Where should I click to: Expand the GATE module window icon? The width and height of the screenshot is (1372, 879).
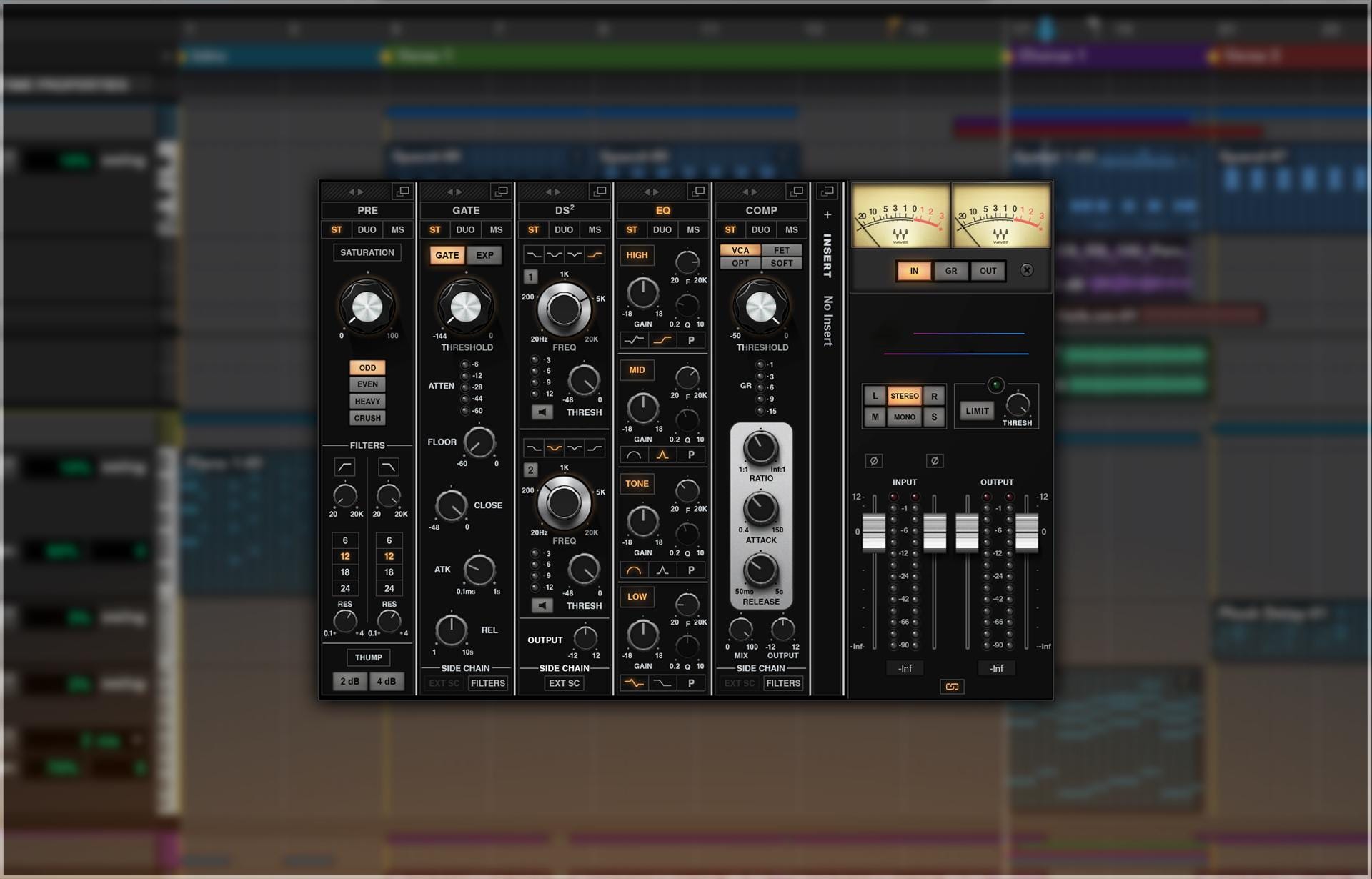502,192
